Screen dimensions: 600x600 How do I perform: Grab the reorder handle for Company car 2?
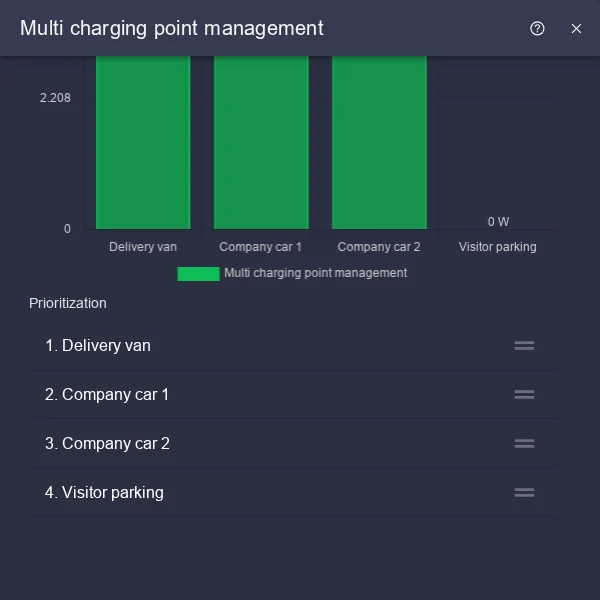[524, 443]
